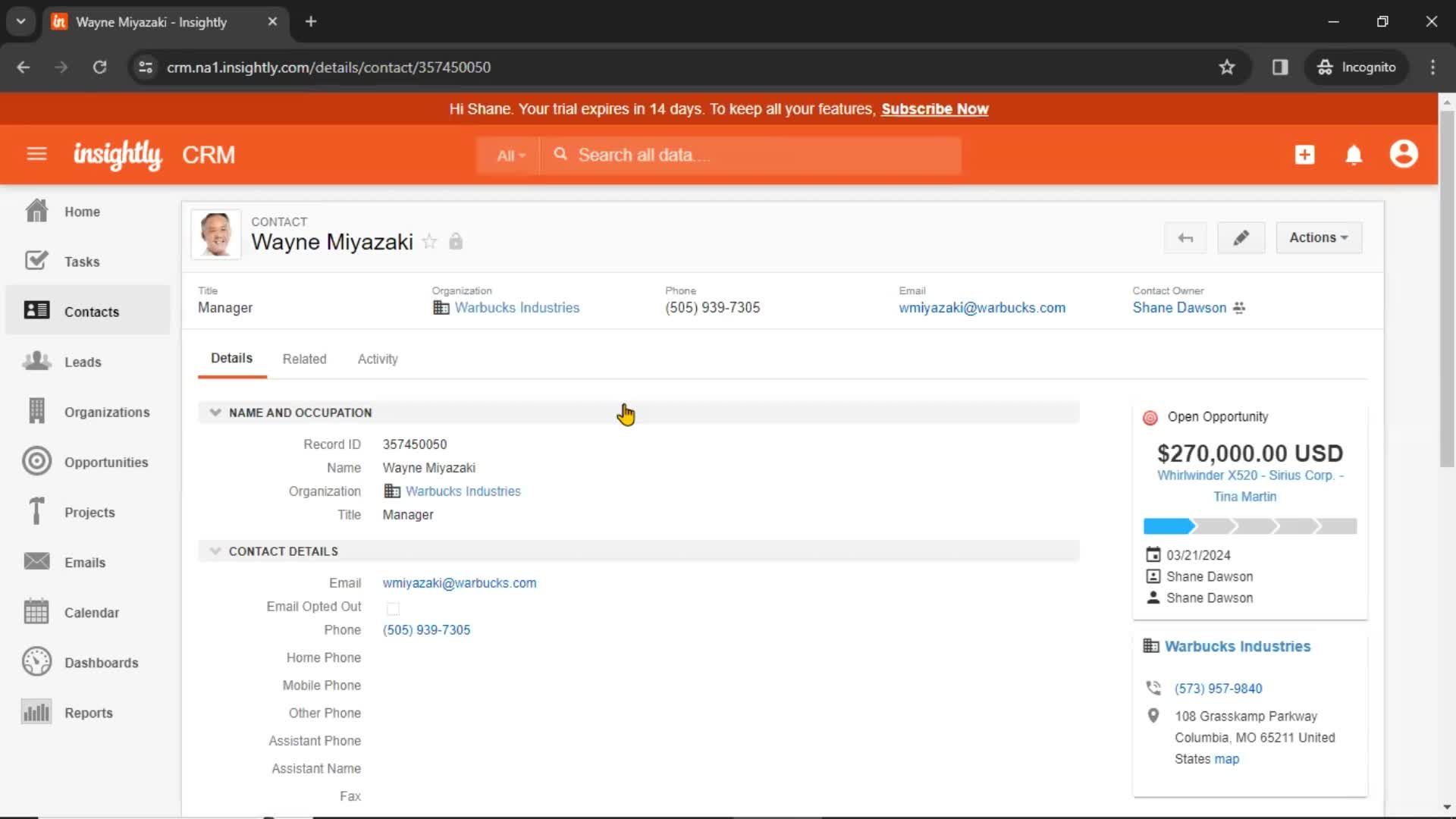1456x819 pixels.
Task: Click the opportunity pipeline stage progress bar
Action: 1250,526
